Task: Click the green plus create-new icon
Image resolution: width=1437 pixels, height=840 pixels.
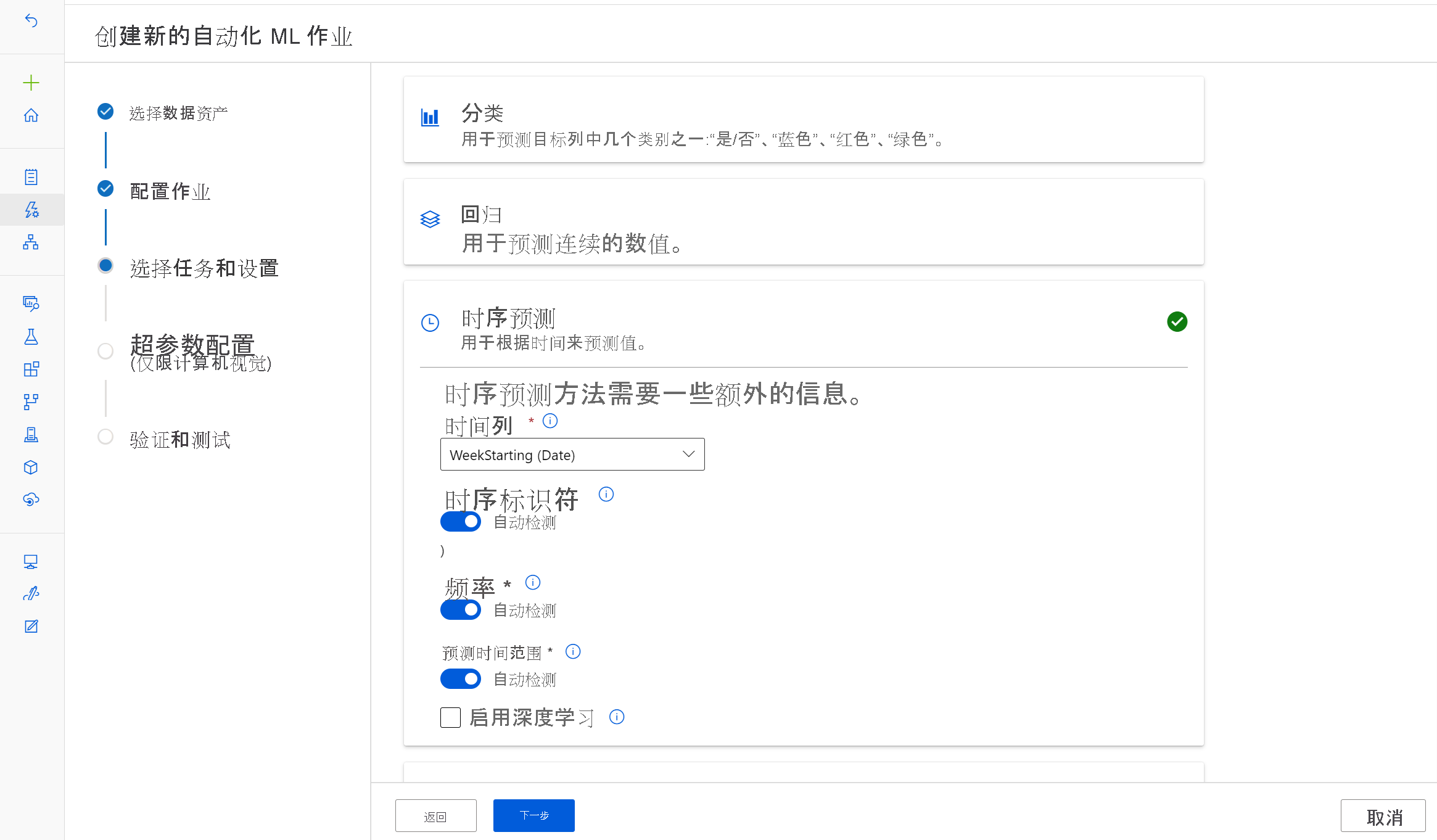Action: [x=31, y=83]
